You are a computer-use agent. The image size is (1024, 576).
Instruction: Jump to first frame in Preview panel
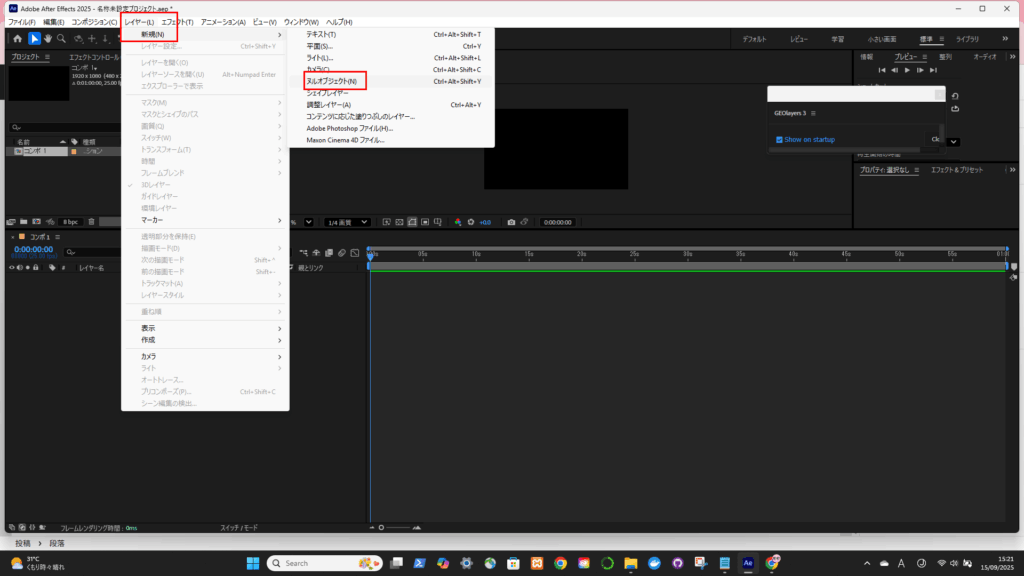point(882,70)
